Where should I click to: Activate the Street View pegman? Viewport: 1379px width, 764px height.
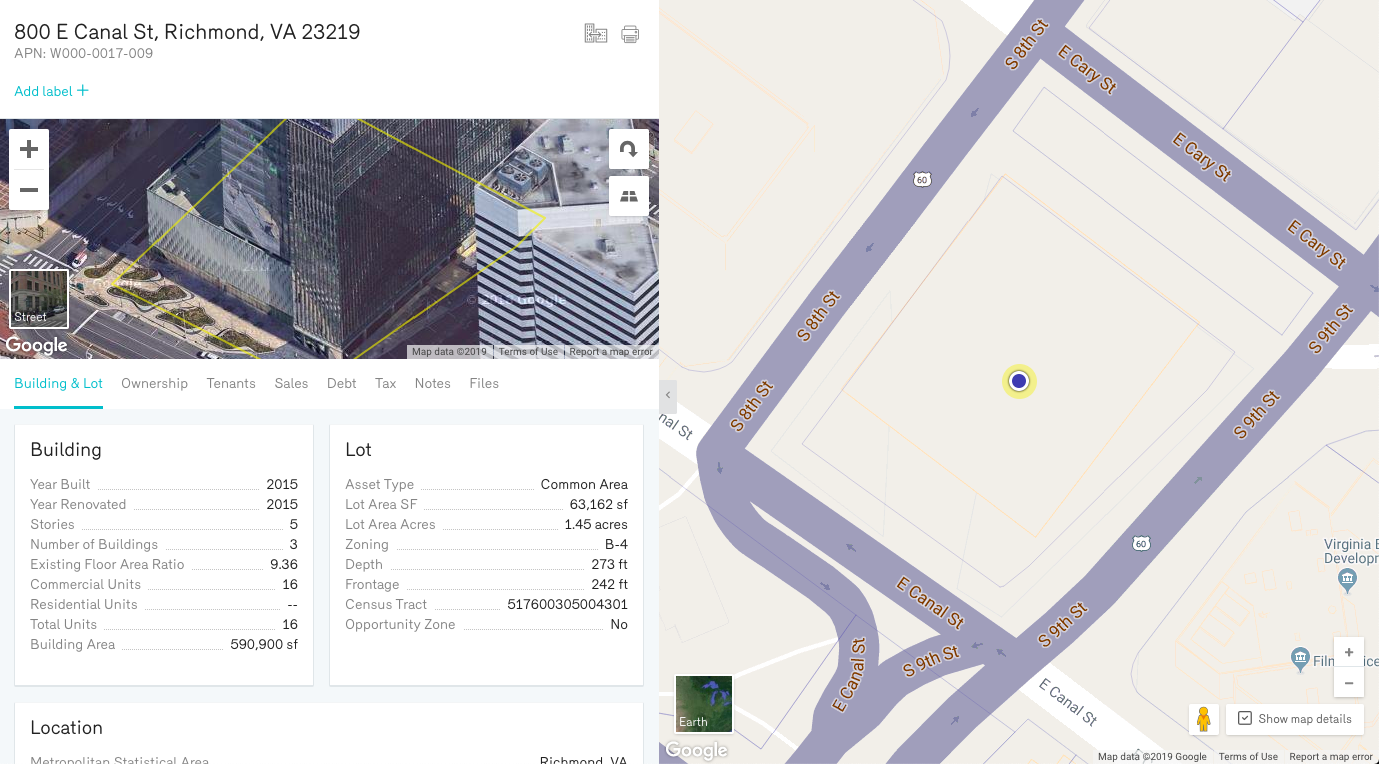point(1204,719)
